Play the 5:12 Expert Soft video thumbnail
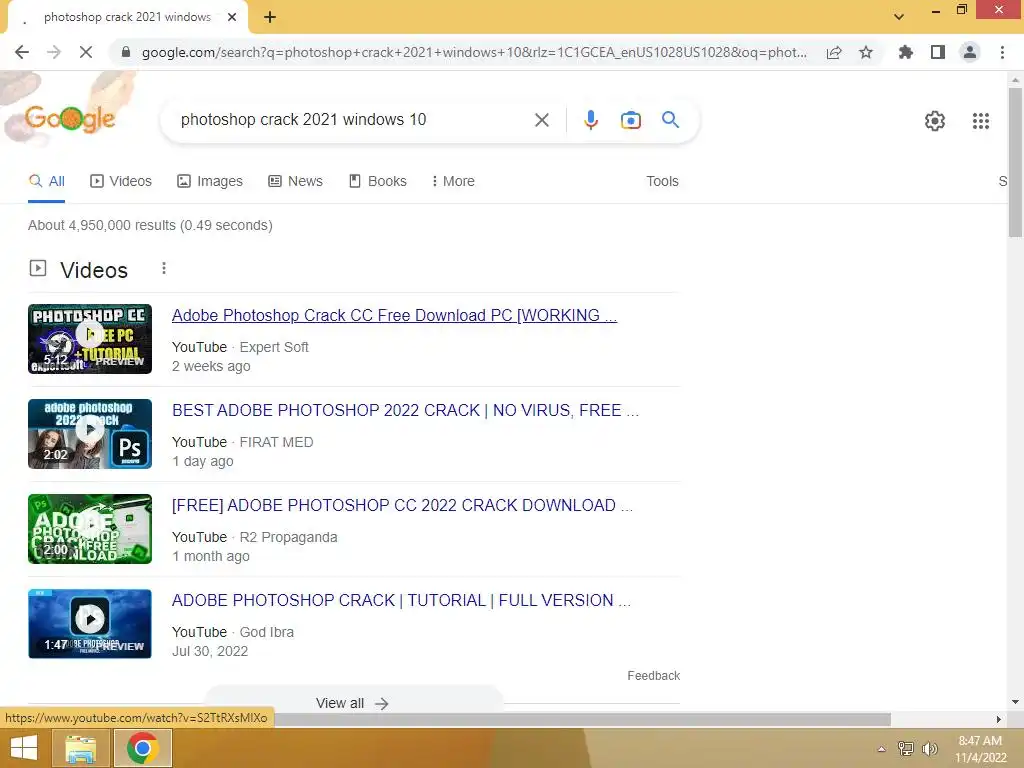This screenshot has height=768, width=1024. [90, 339]
